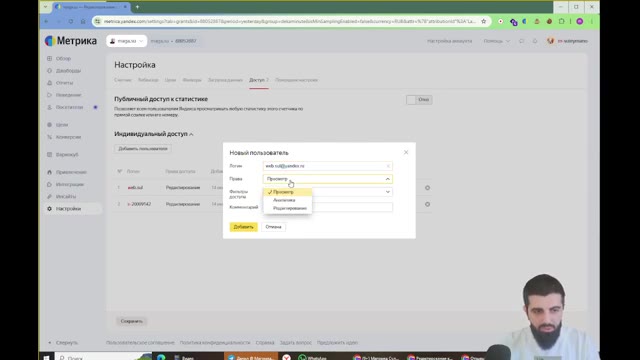This screenshot has height=360, width=640.
Task: Collapse the open Права dropdown
Action: point(387,179)
